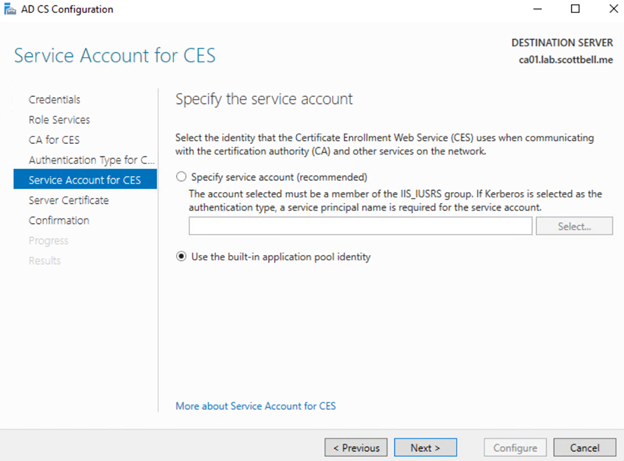Click the Configure button
This screenshot has width=624, height=461.
click(514, 448)
